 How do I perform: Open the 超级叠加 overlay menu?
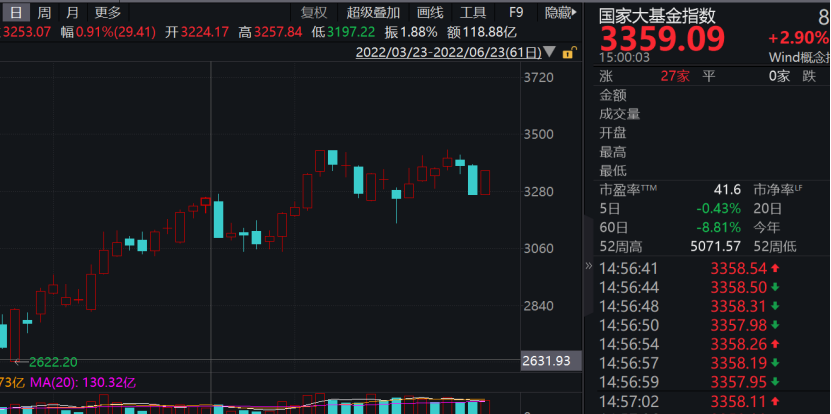[373, 13]
